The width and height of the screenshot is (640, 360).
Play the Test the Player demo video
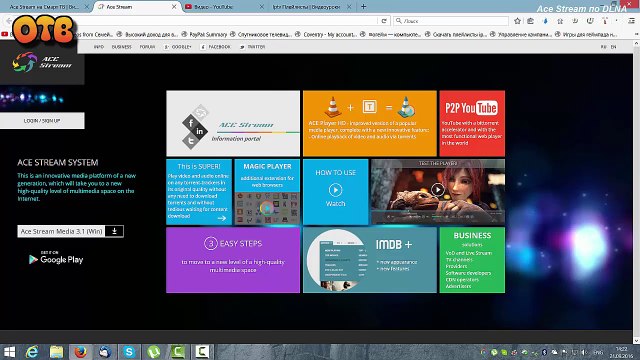click(438, 189)
